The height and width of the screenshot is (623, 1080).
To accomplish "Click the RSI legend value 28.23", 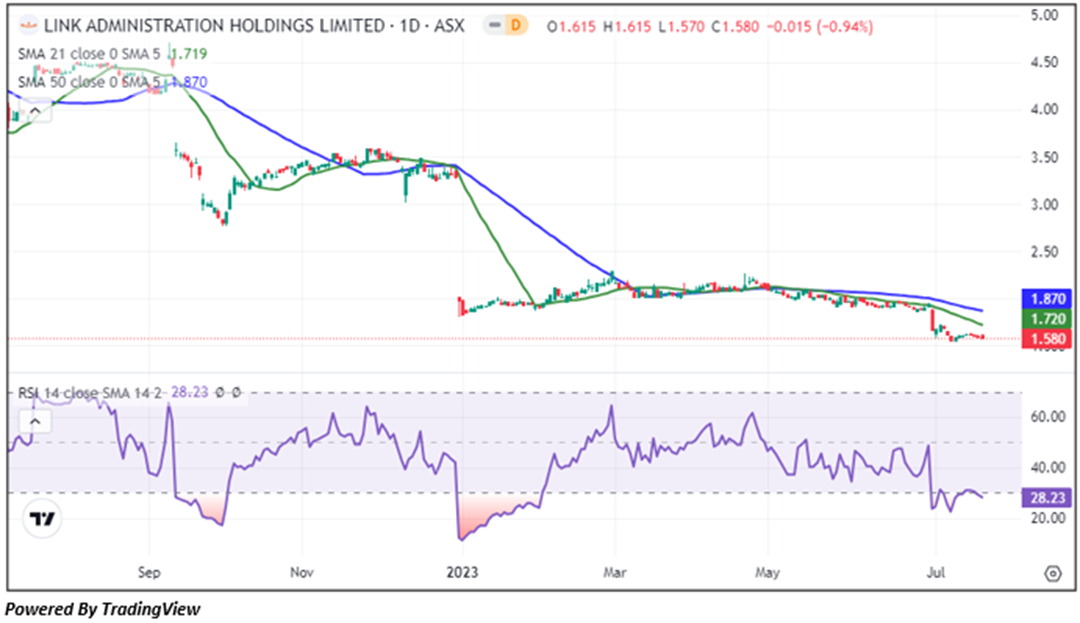I will coord(189,392).
